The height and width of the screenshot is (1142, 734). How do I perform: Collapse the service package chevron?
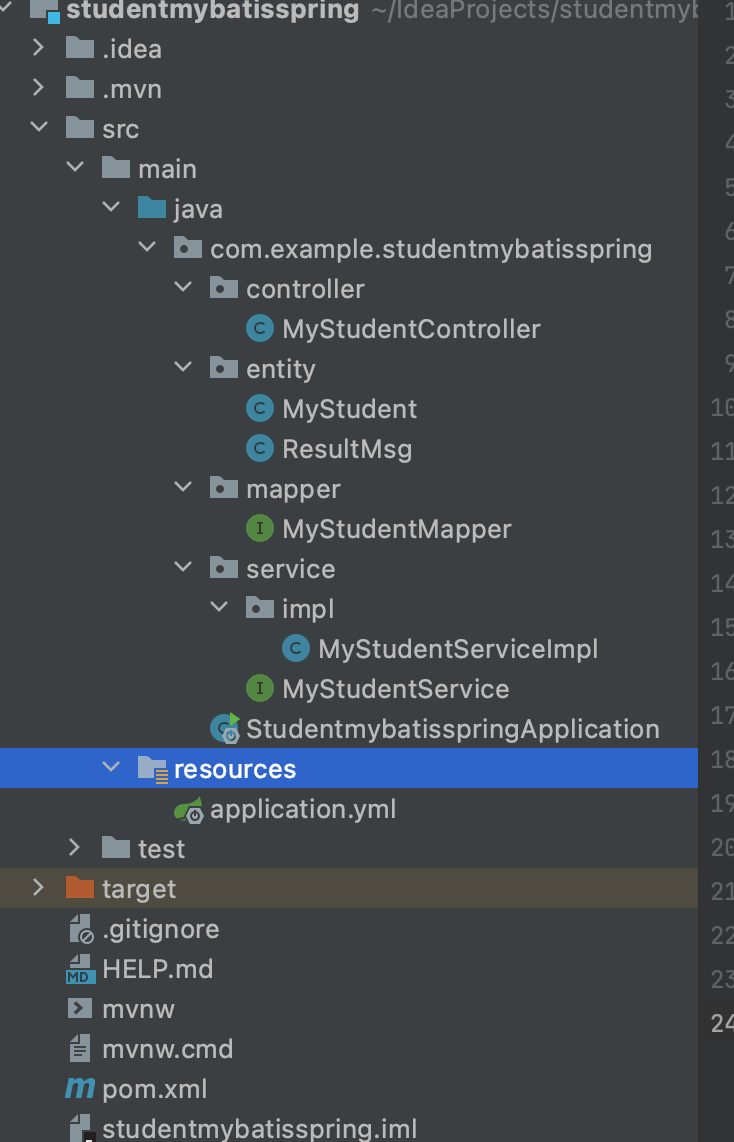[x=184, y=567]
